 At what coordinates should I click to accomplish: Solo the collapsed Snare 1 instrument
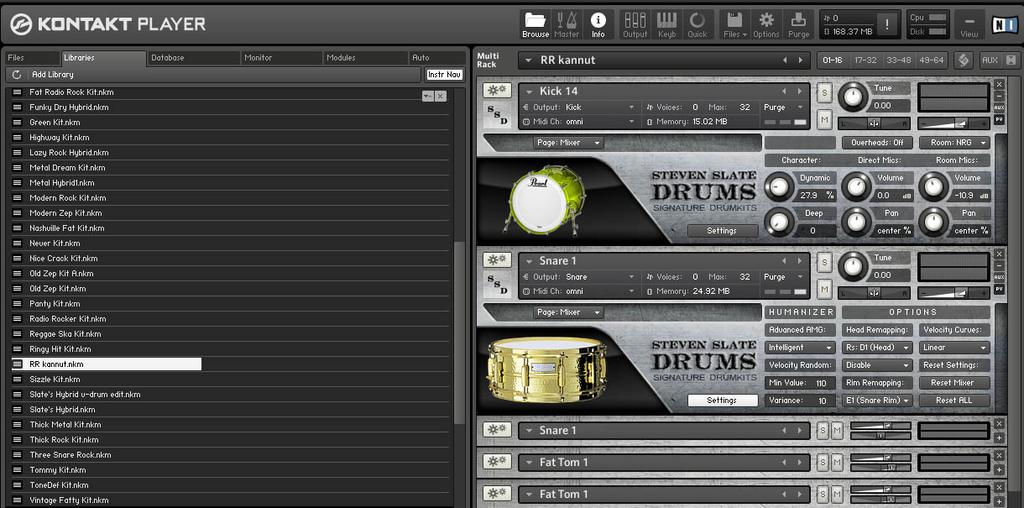click(823, 430)
